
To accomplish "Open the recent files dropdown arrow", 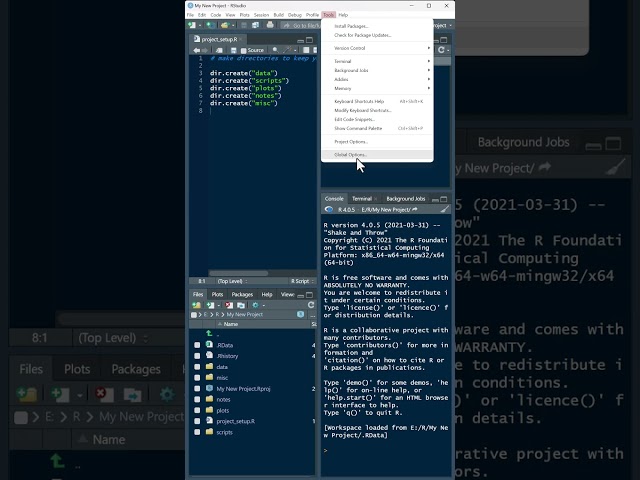I will tap(233, 26).
